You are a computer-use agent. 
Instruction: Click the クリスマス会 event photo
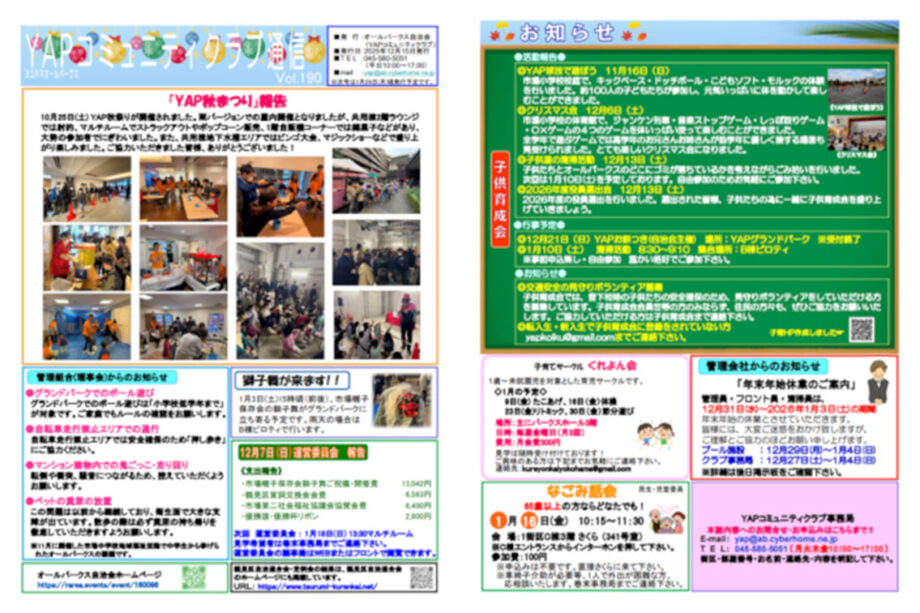point(855,134)
